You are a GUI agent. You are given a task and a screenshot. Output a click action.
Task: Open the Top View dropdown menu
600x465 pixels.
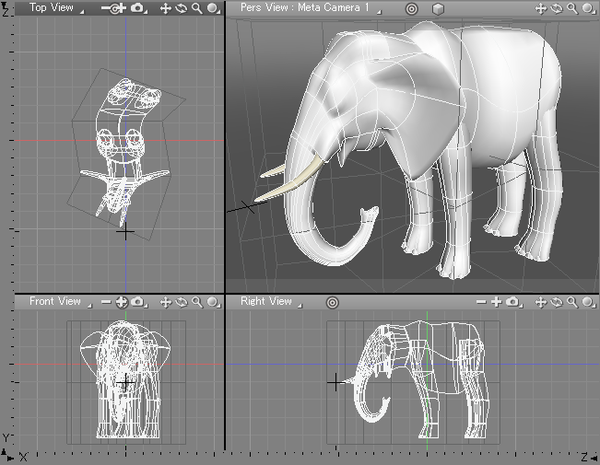(52, 8)
